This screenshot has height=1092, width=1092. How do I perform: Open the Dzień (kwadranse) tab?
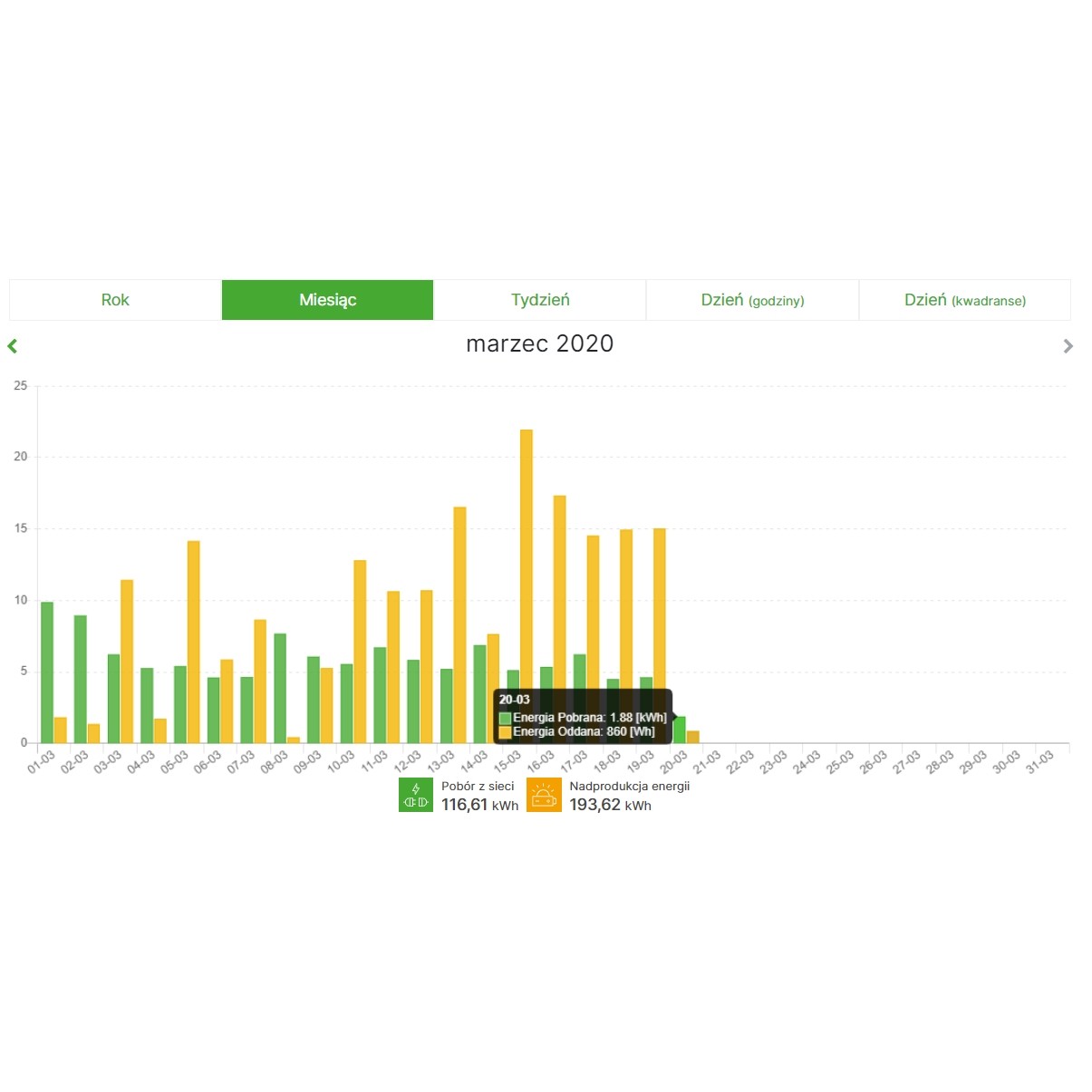click(965, 300)
